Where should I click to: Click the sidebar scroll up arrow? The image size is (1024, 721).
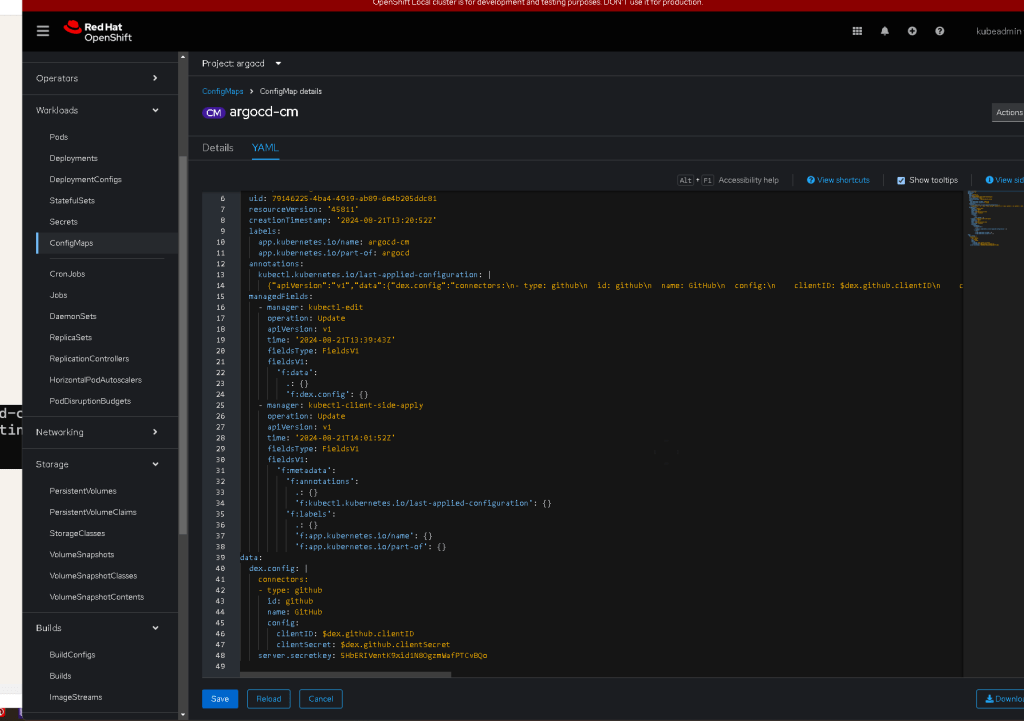[x=183, y=57]
